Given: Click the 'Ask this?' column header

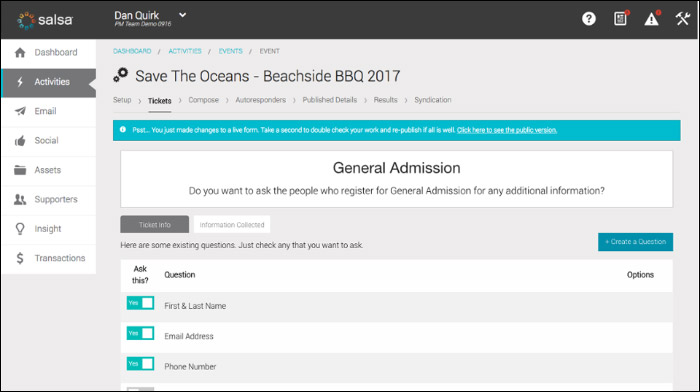Looking at the screenshot, I should pyautogui.click(x=140, y=275).
